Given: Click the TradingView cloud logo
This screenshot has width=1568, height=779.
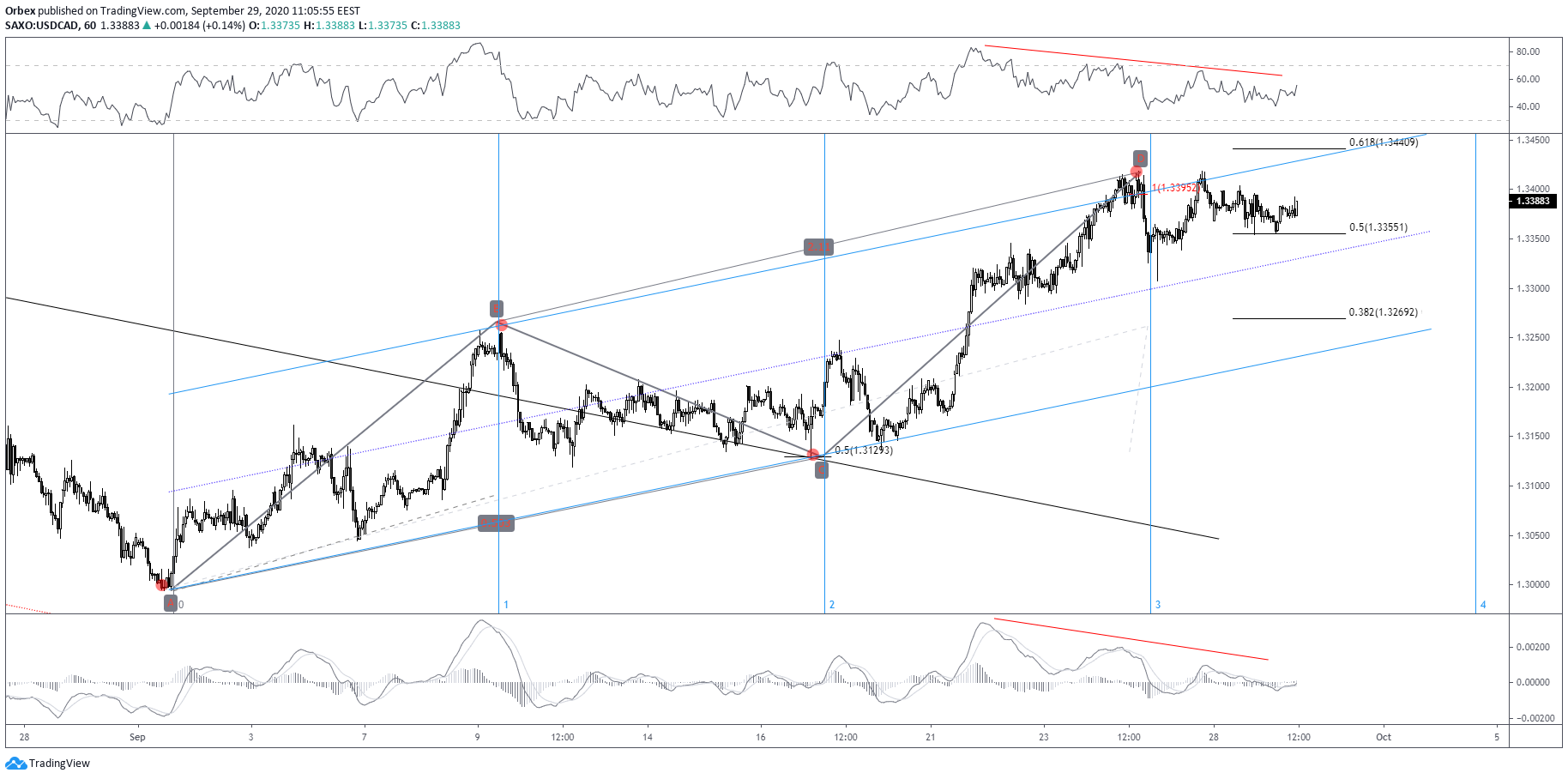Looking at the screenshot, I should point(15,762).
